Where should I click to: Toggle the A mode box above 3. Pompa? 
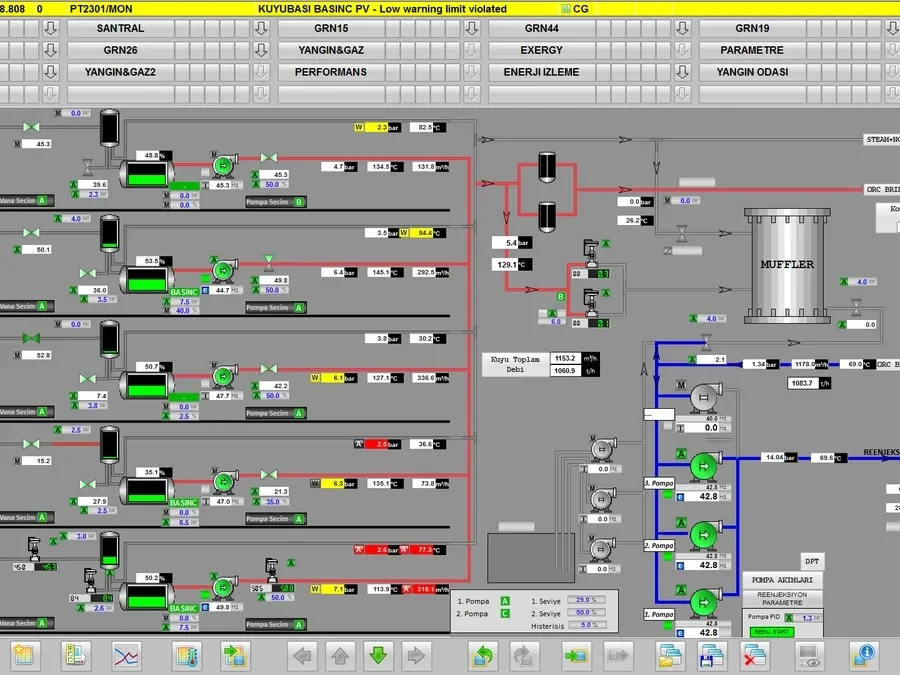click(681, 453)
